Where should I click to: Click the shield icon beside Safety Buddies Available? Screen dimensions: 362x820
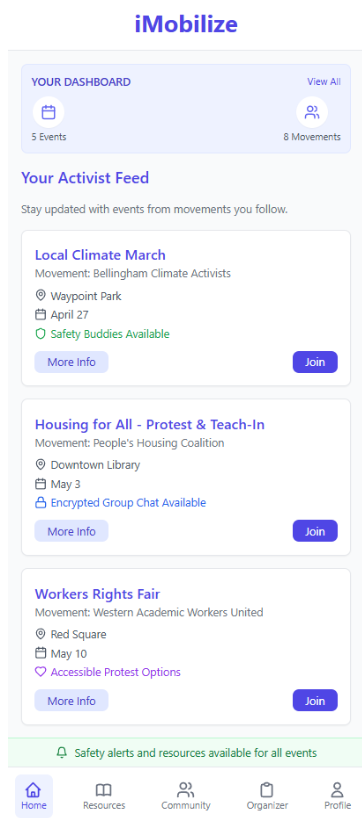tap(40, 334)
